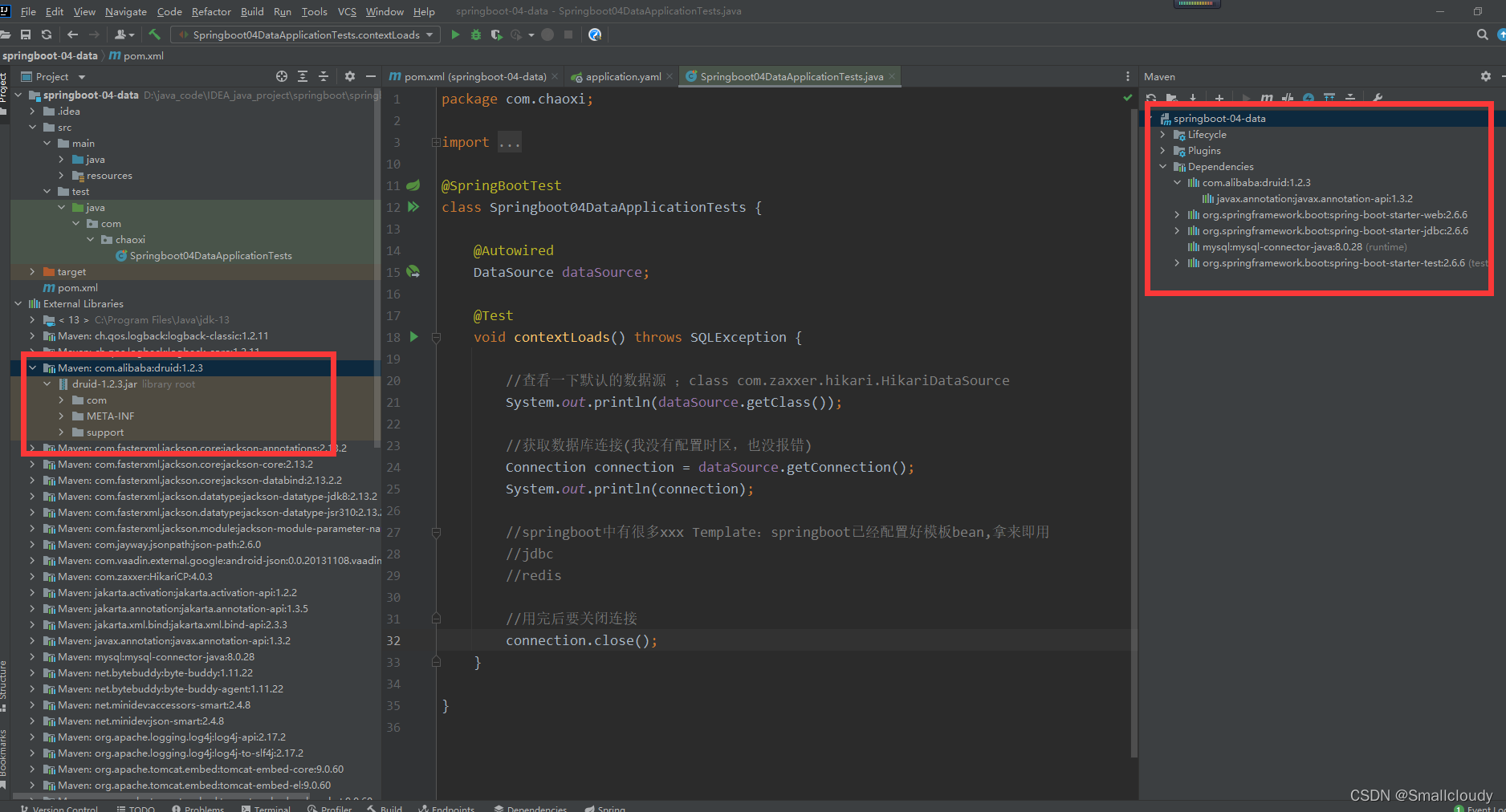Screen dimensions: 1506x812
Task: Open the VCS menu
Action: click(x=347, y=11)
